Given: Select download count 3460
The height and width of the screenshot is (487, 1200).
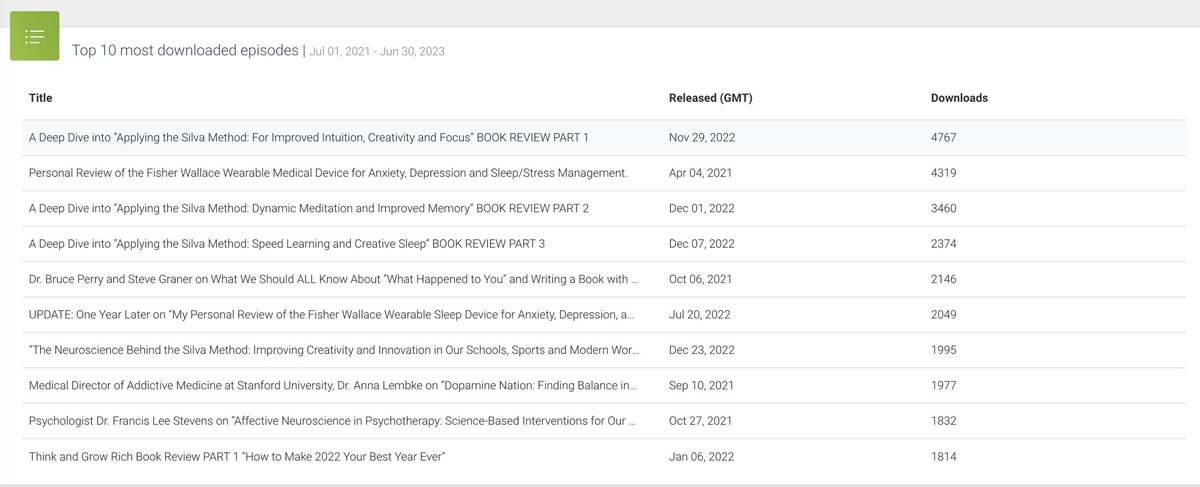Looking at the screenshot, I should point(944,208).
